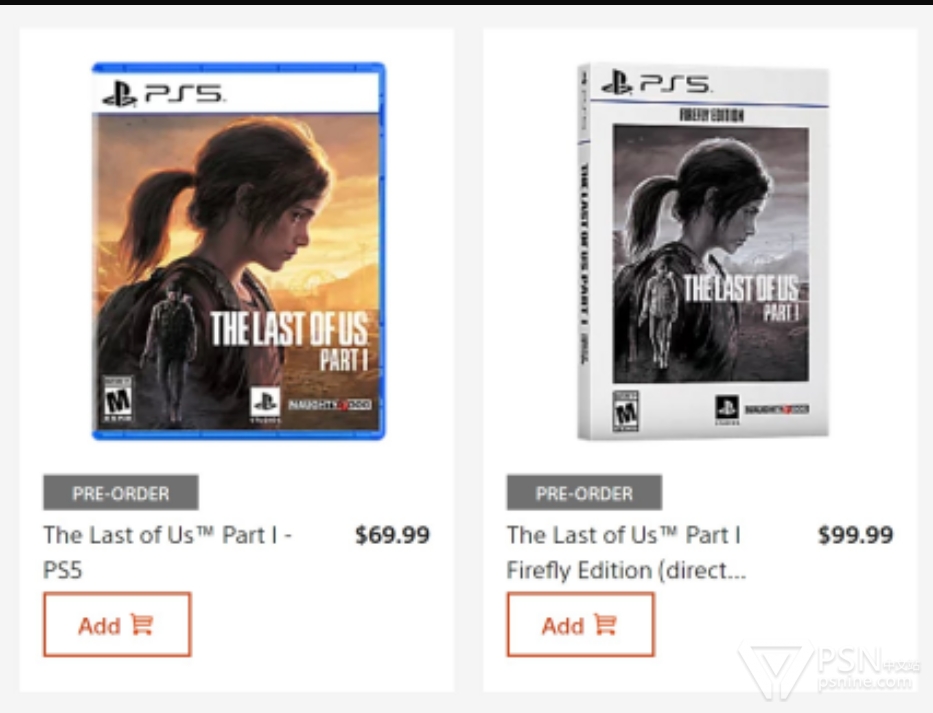The width and height of the screenshot is (933, 713).
Task: Click the $99.99 price
Action: point(856,534)
